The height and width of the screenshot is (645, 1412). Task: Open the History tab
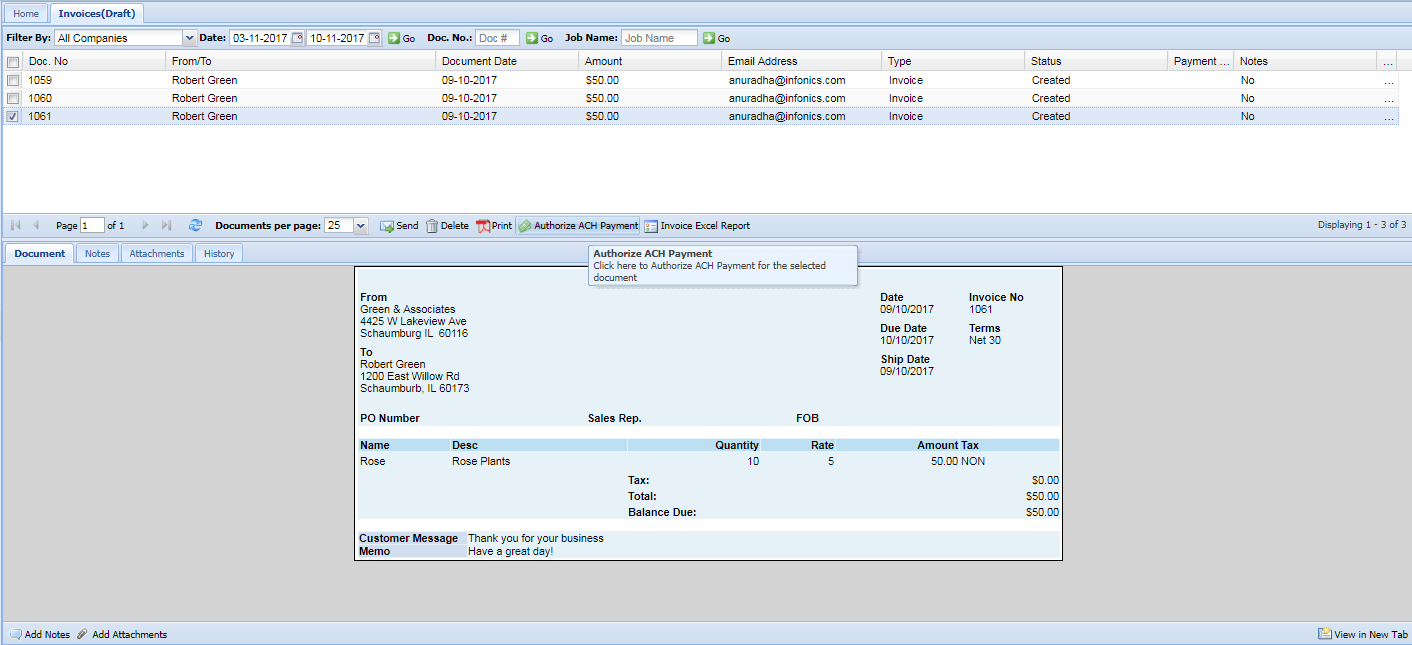(219, 254)
